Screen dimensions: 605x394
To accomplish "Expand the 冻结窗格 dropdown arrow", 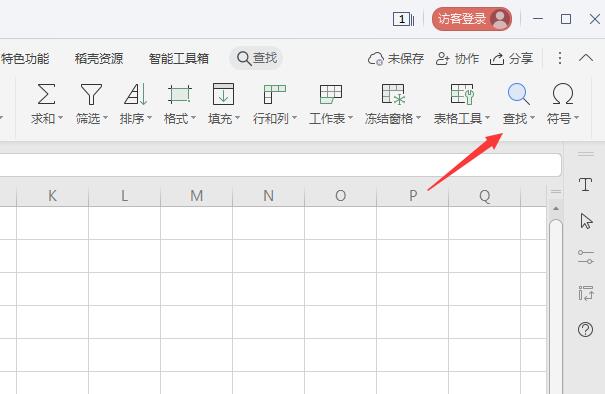I will click(418, 117).
